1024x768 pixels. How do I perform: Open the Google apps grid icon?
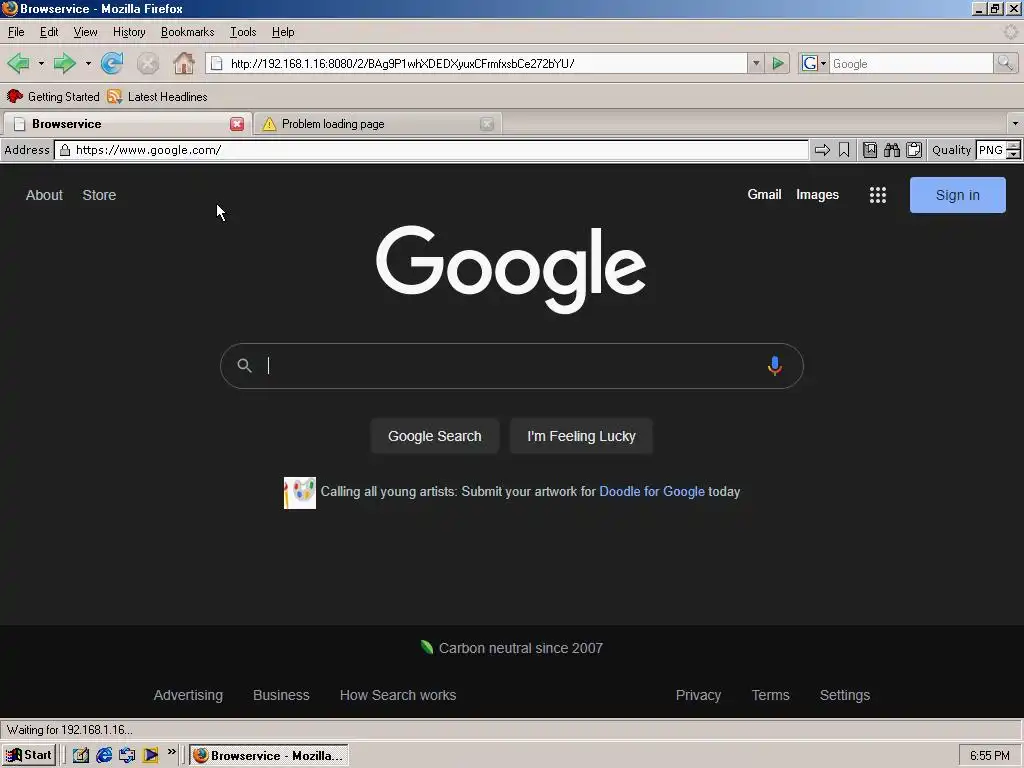tap(878, 195)
